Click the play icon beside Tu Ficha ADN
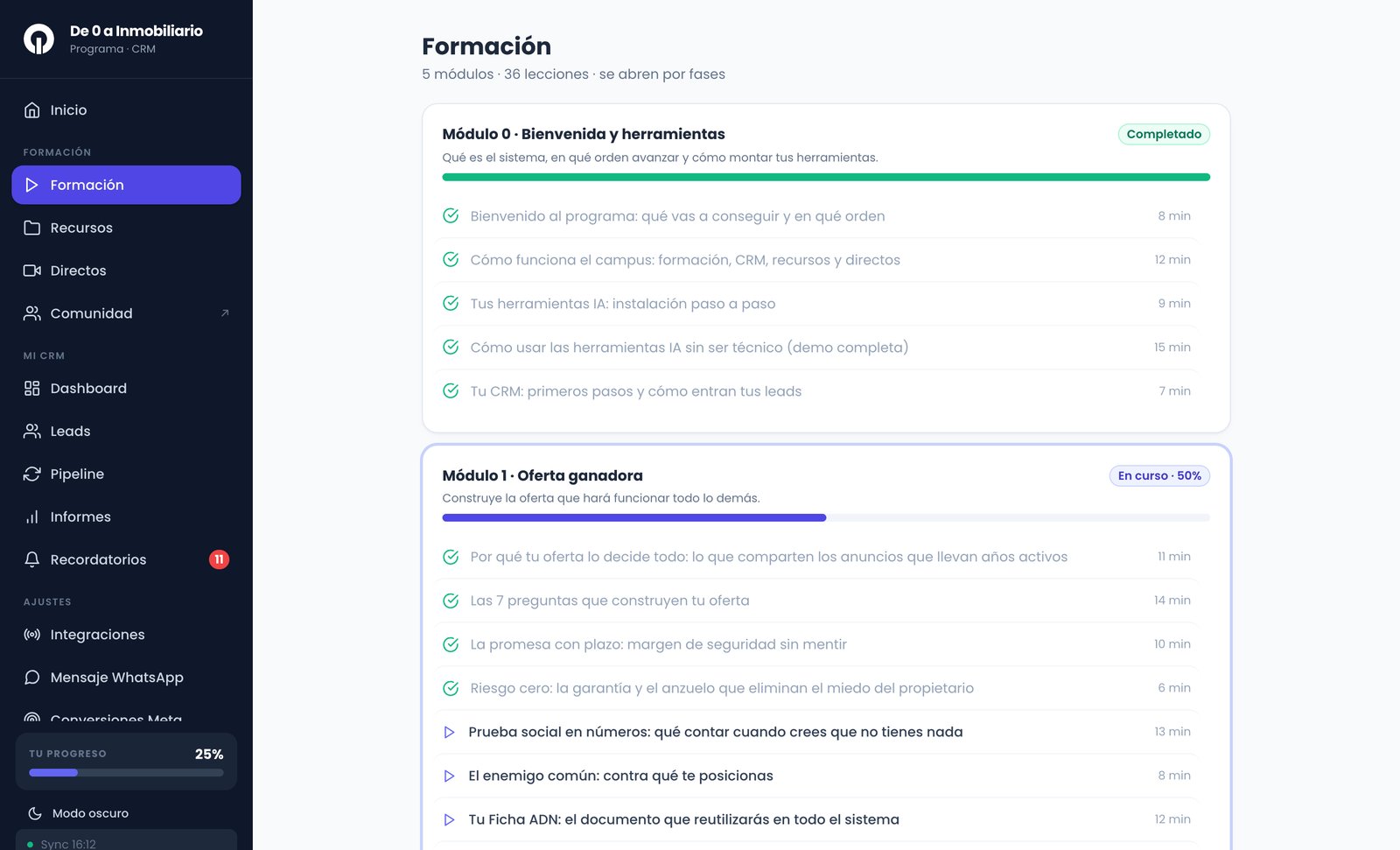Screen dimensions: 1400x850 point(449,819)
